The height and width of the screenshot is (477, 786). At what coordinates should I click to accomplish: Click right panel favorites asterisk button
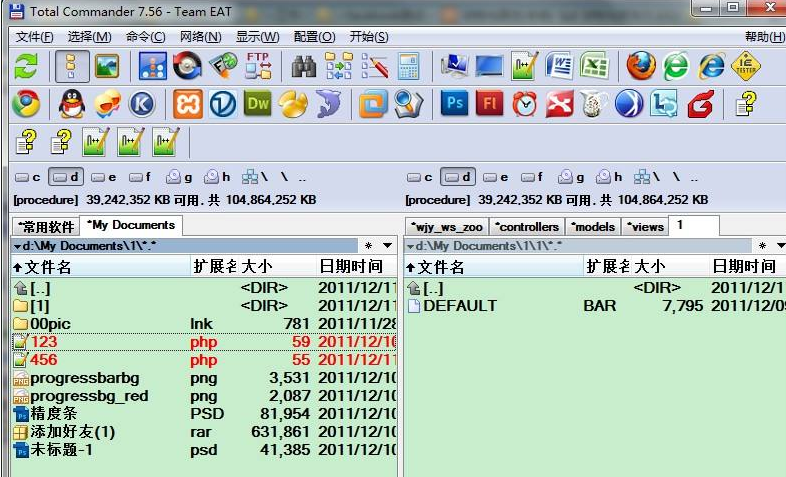tap(762, 246)
